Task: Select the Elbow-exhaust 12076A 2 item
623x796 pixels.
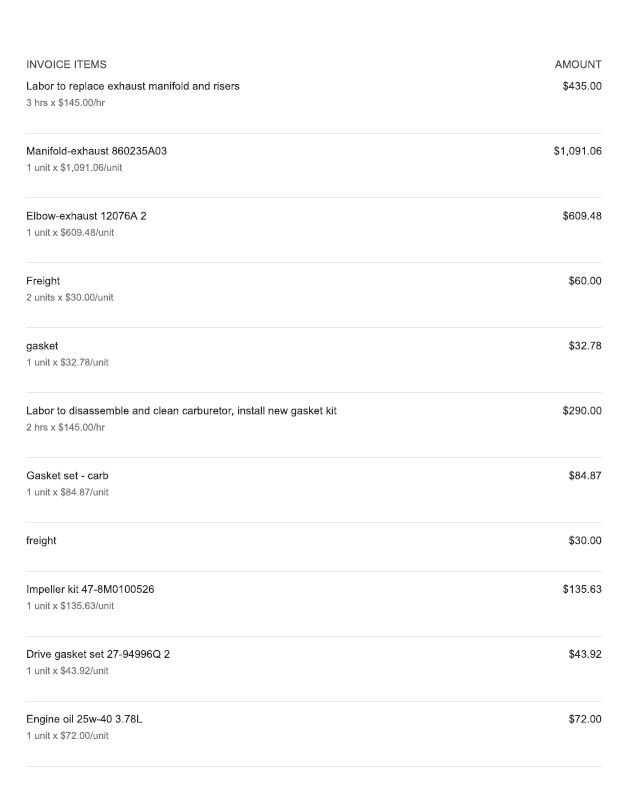Action: click(86, 216)
